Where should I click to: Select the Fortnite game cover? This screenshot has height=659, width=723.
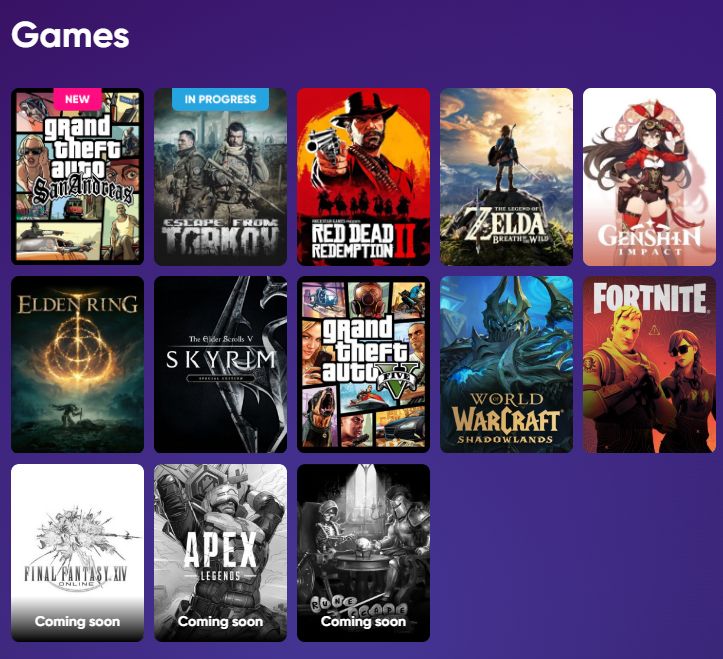pyautogui.click(x=649, y=364)
